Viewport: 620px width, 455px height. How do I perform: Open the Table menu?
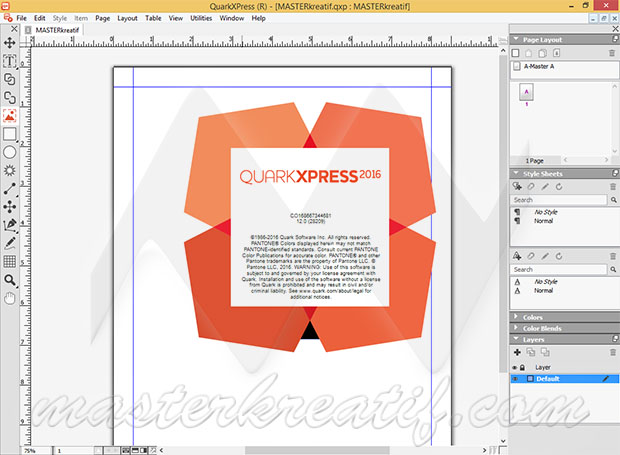[x=153, y=18]
